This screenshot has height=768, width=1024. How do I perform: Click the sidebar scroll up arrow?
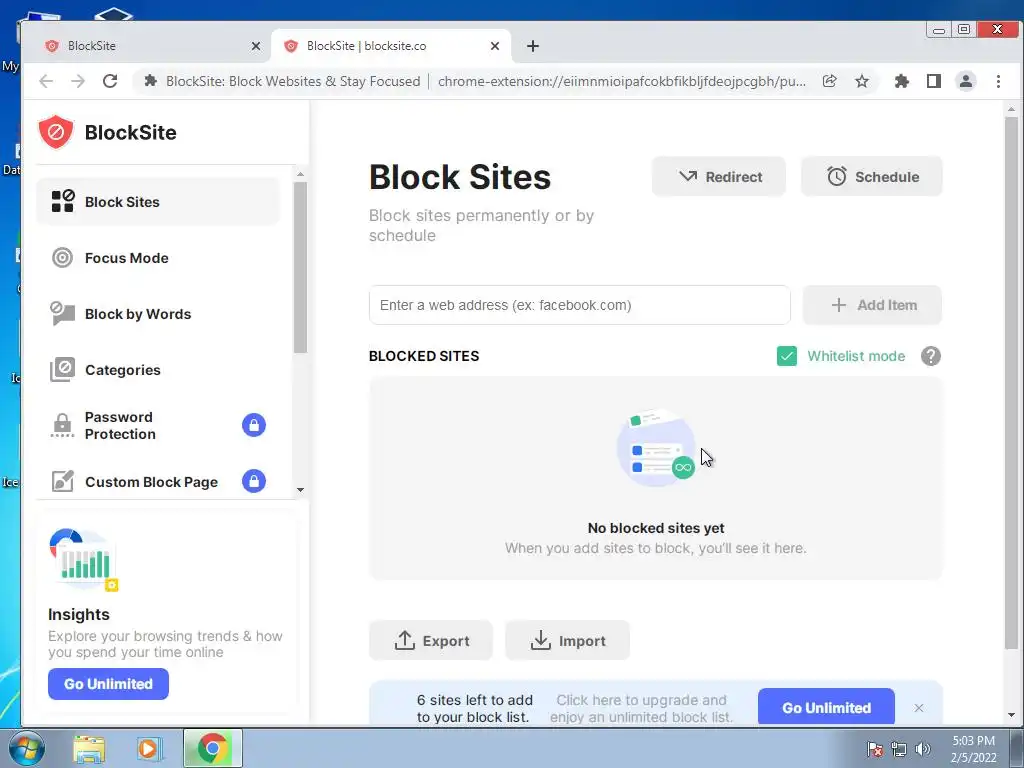pos(300,174)
